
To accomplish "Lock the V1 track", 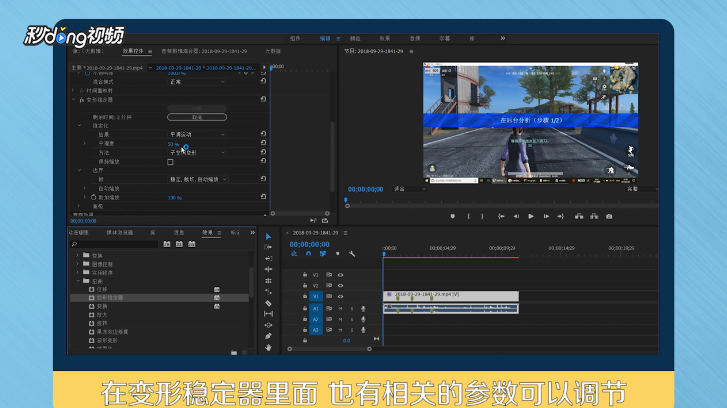I will click(x=305, y=296).
